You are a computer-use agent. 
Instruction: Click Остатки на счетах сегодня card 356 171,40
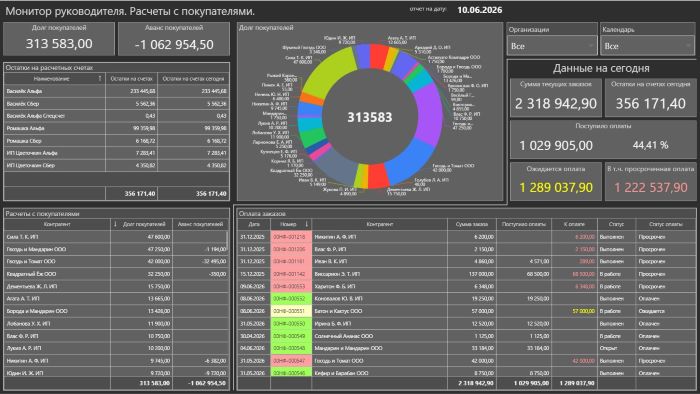coord(650,98)
